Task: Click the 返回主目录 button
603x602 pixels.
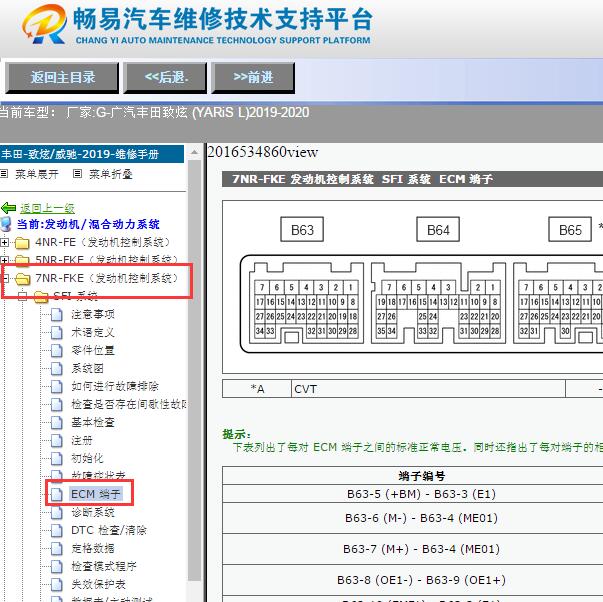Action: (62, 78)
